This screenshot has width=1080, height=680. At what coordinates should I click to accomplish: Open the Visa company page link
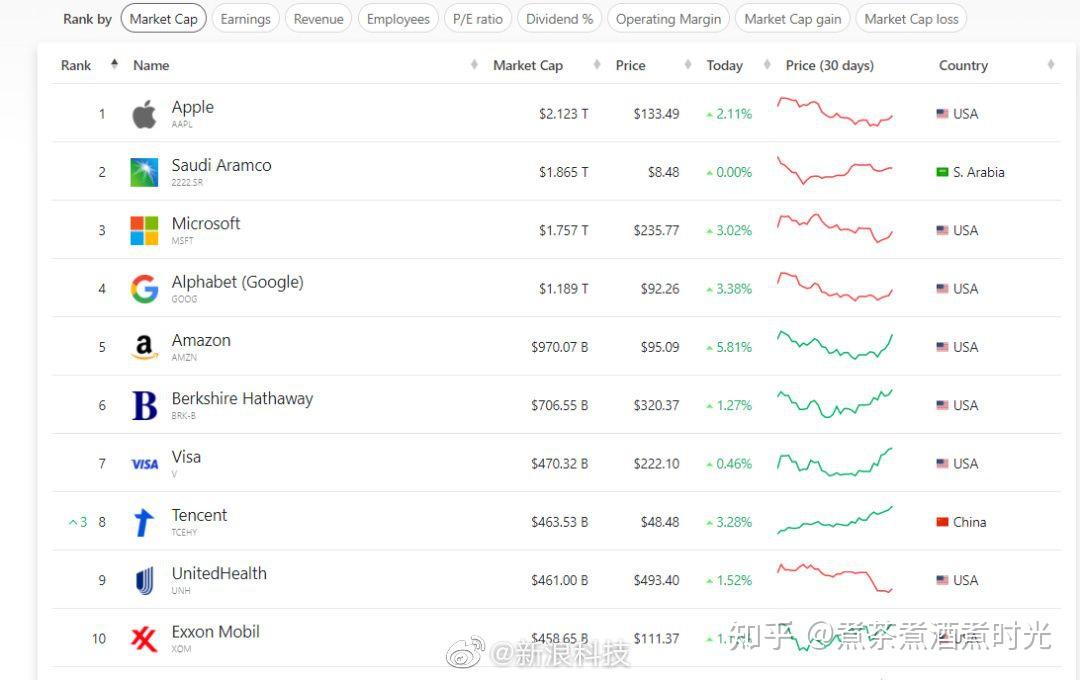pos(186,457)
